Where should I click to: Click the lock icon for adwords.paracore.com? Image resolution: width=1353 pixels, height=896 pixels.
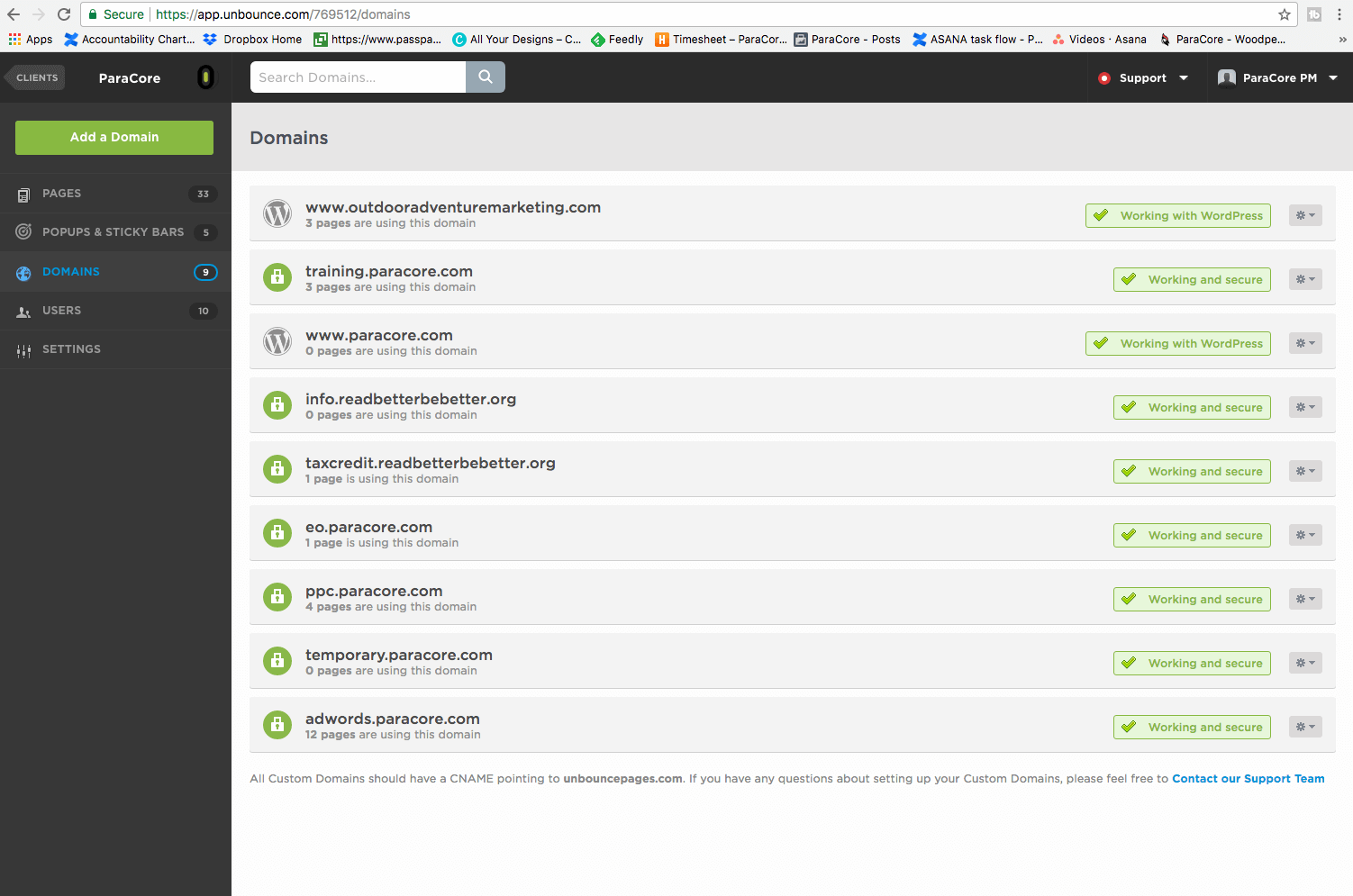click(277, 725)
